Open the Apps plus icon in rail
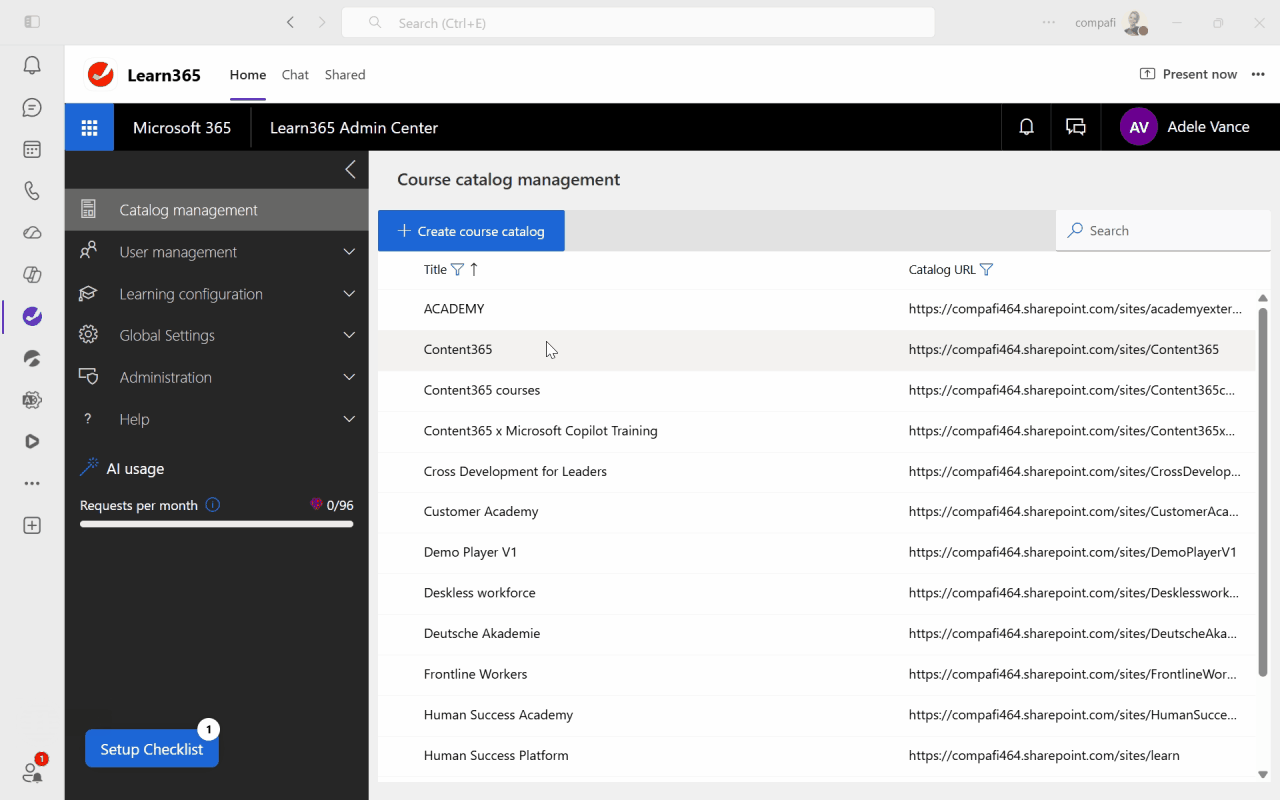 coord(32,525)
